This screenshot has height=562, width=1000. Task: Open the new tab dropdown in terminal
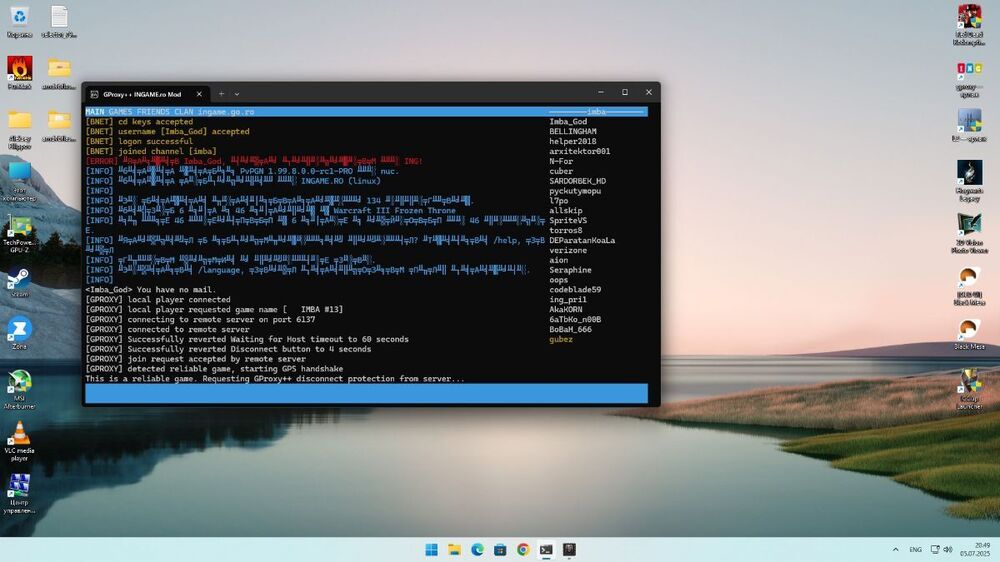[x=237, y=93]
